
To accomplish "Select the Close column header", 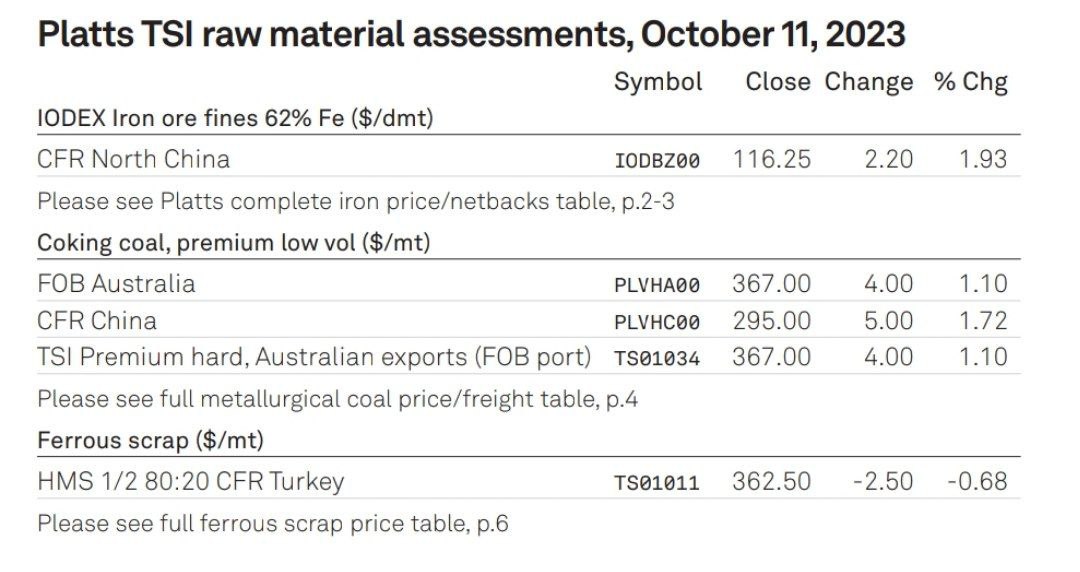I will 778,81.
